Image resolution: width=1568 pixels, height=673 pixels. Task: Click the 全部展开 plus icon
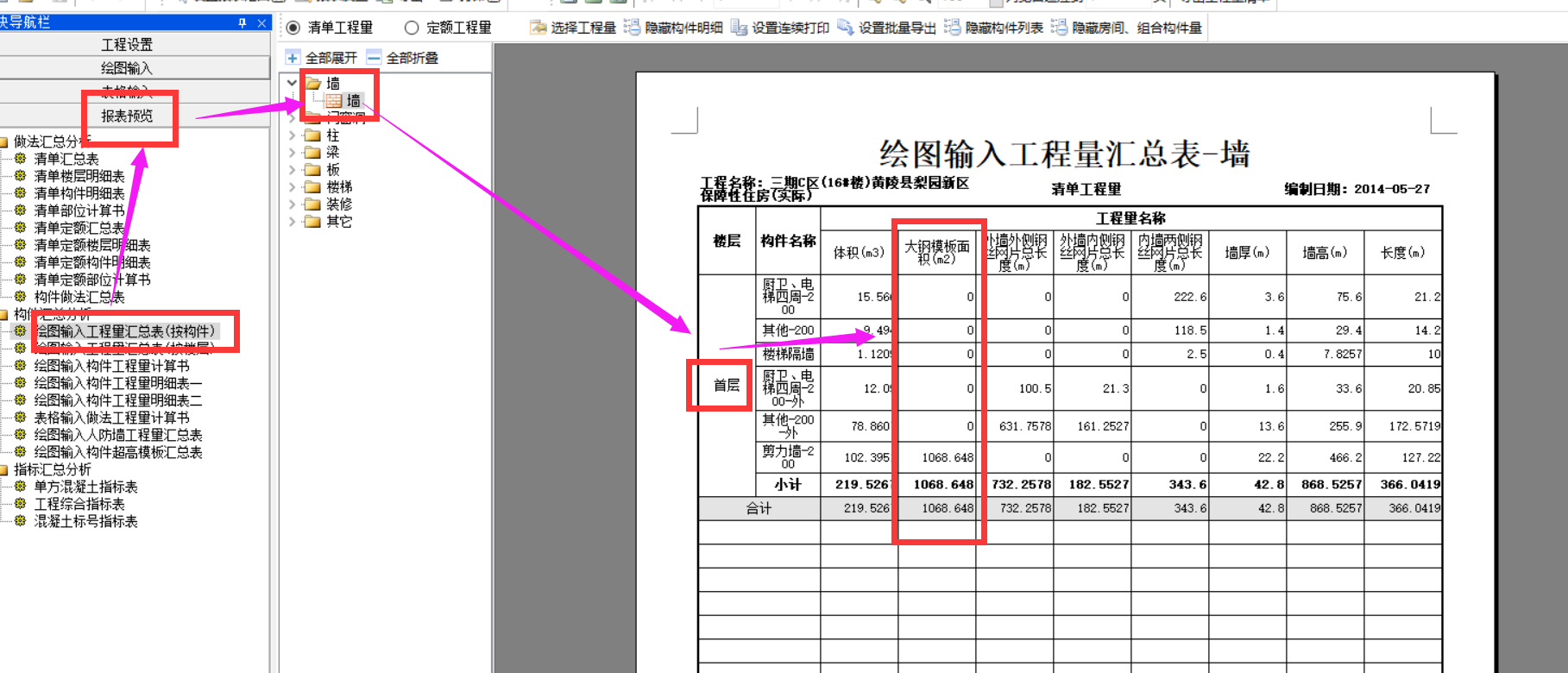[293, 58]
